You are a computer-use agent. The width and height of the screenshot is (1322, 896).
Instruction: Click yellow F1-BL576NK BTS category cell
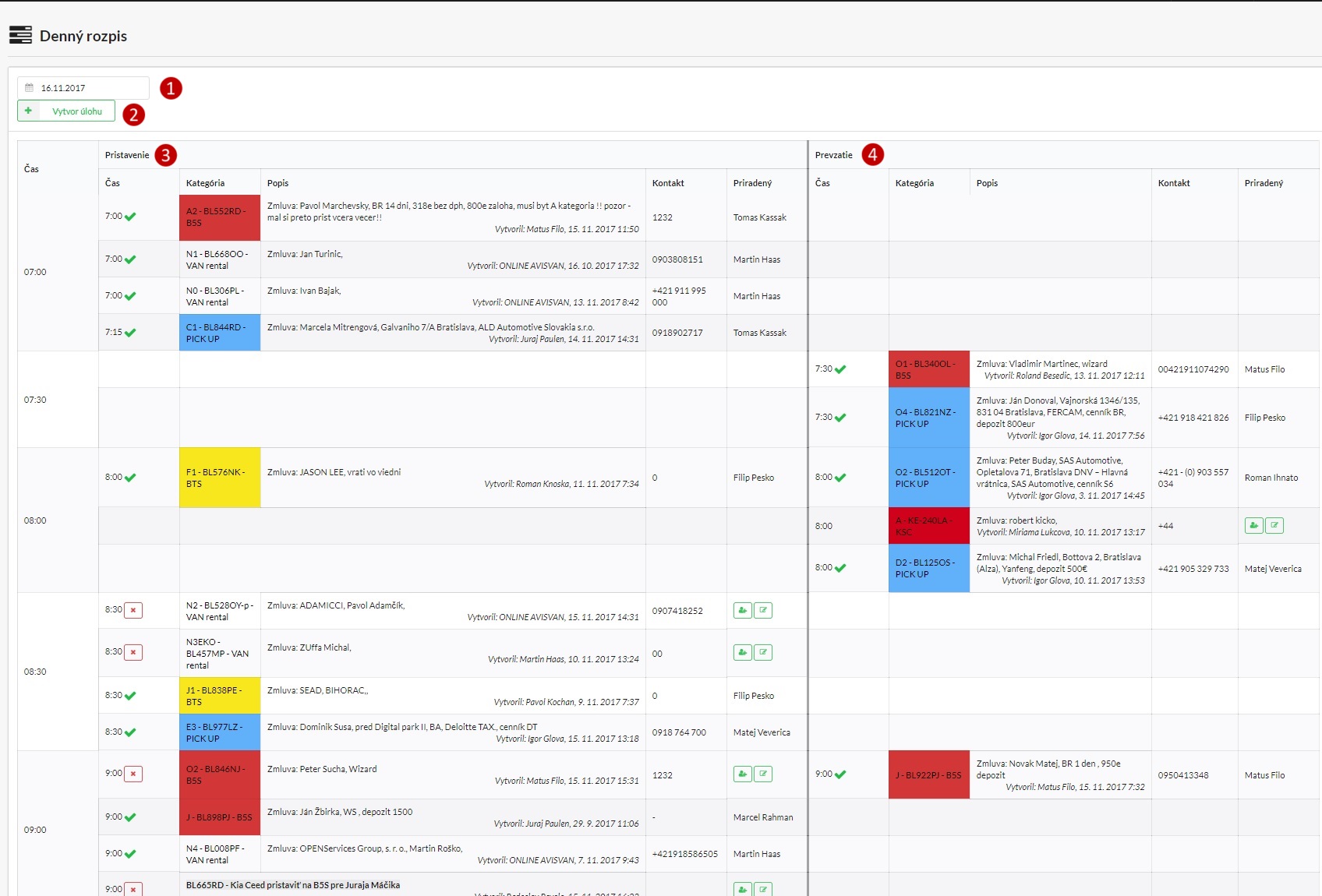pos(220,478)
